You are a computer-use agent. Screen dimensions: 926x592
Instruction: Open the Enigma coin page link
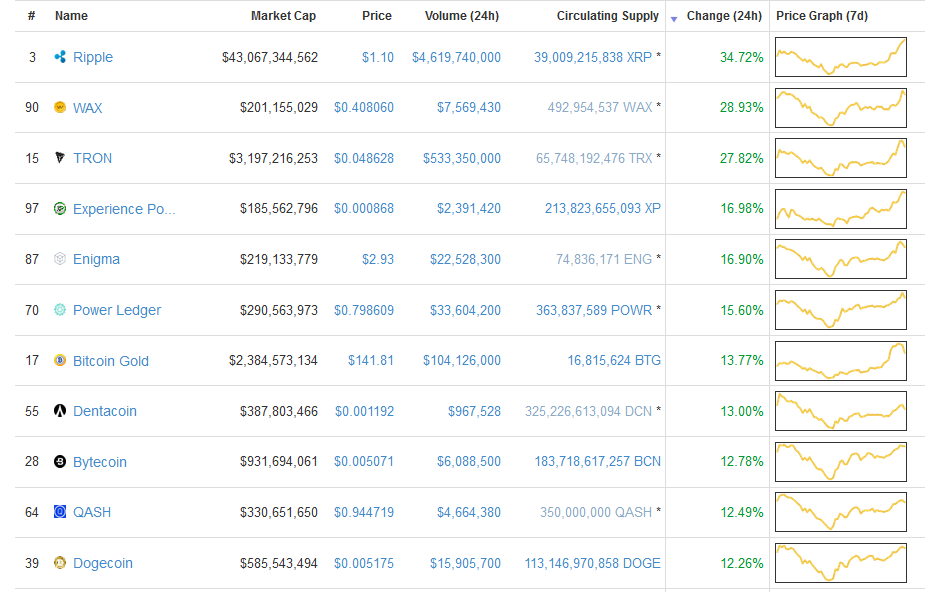click(96, 259)
